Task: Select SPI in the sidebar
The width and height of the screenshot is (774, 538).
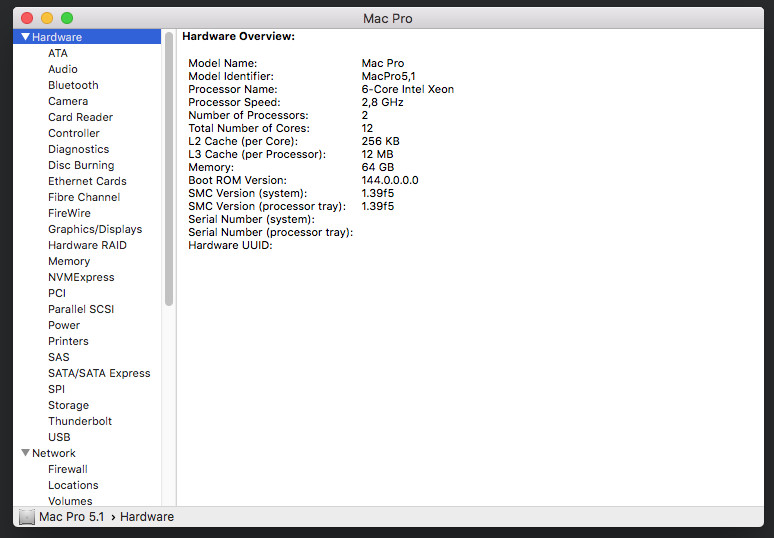Action: (56, 389)
